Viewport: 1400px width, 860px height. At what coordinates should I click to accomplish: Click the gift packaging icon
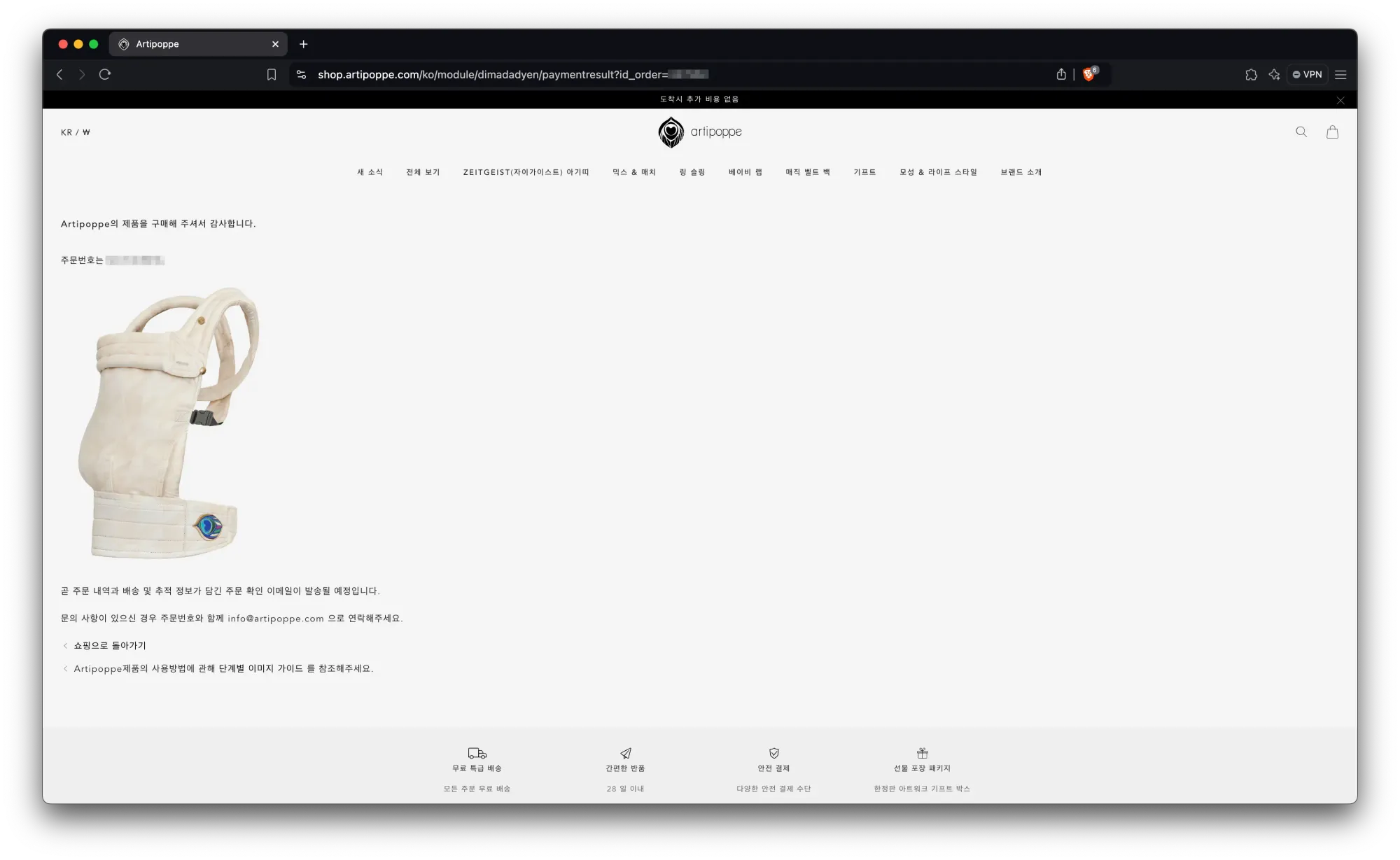(921, 753)
